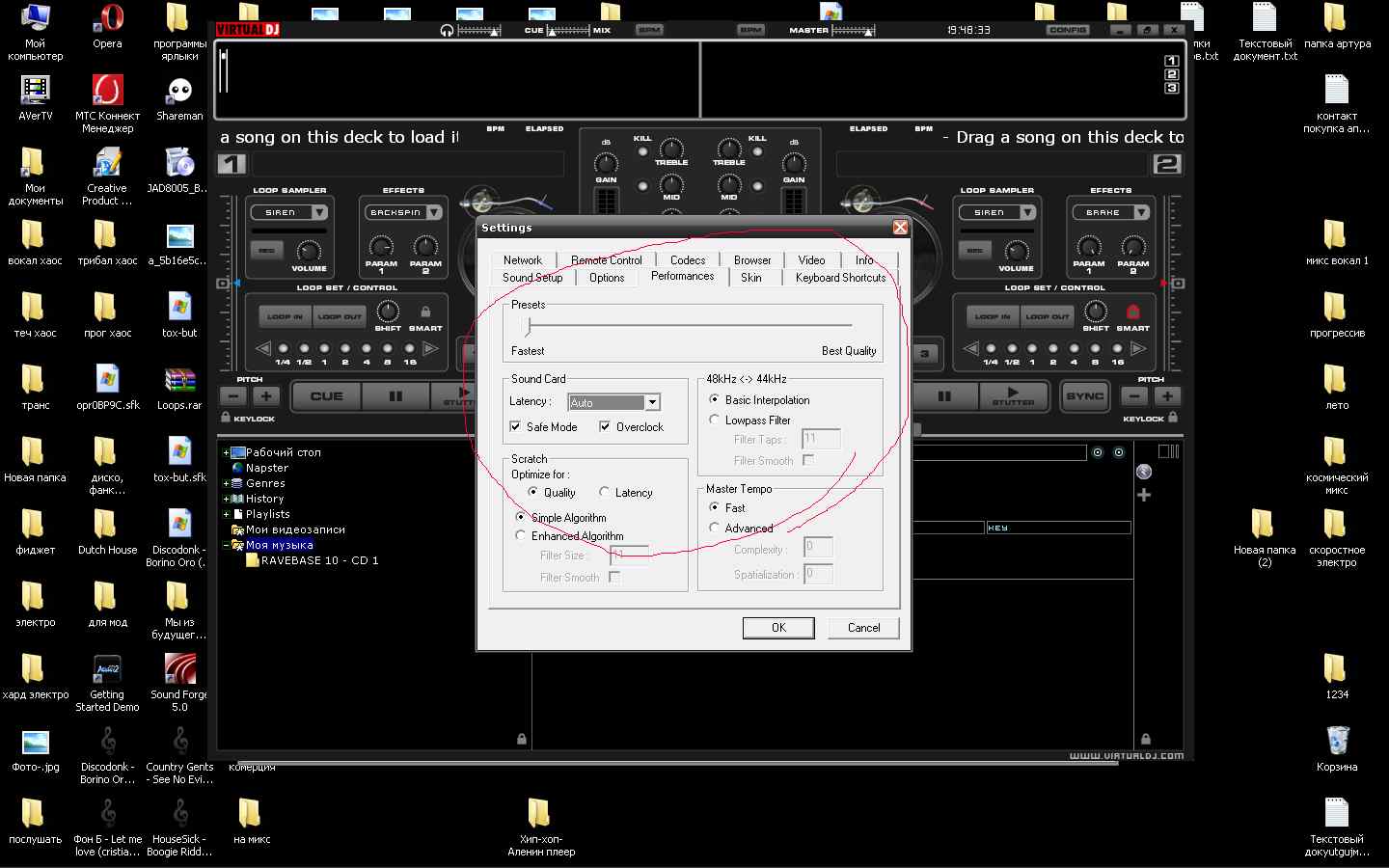The height and width of the screenshot is (868, 1389).
Task: Click deck 1 pitch plus button
Action: click(266, 396)
